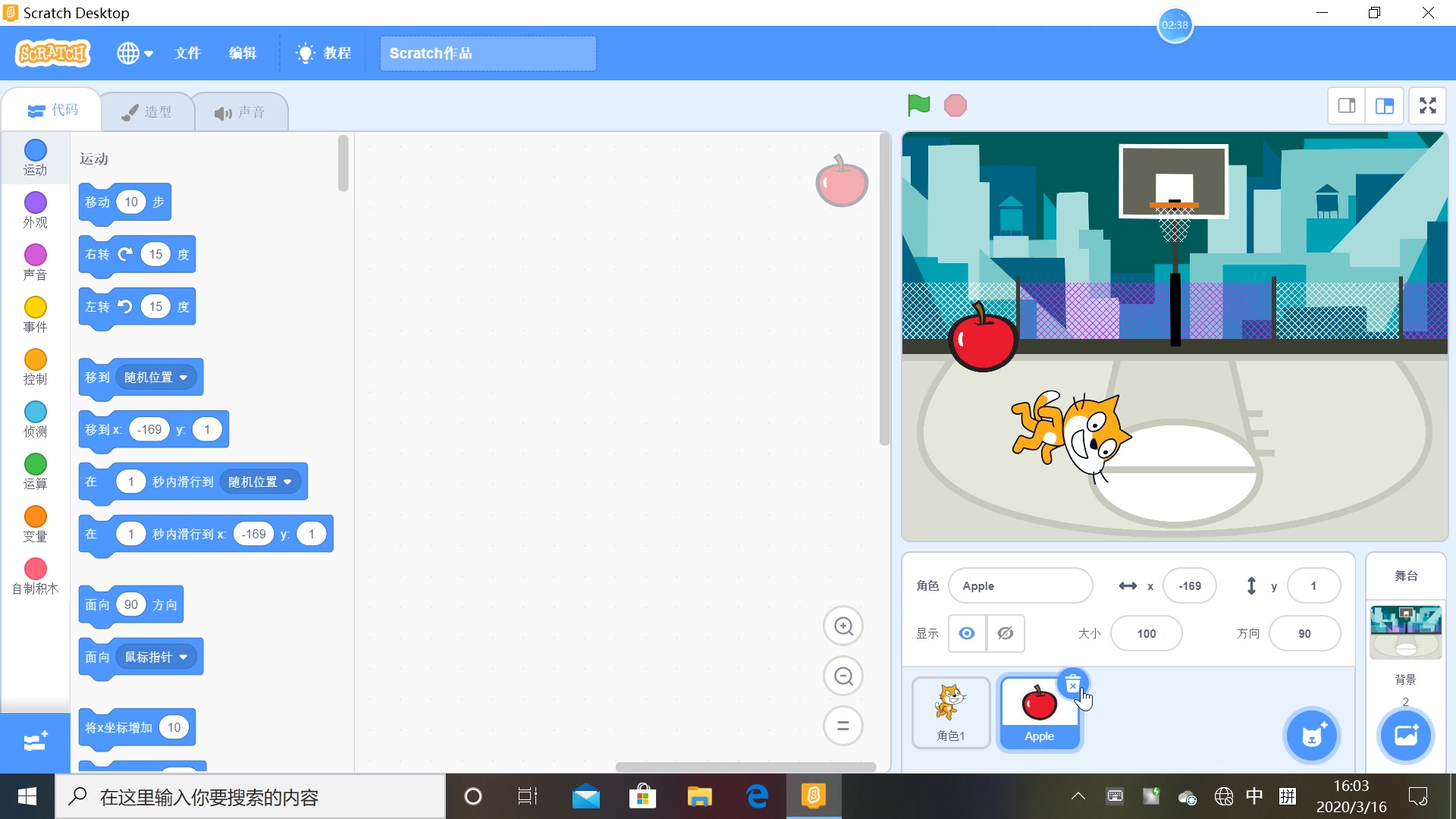Click the 将x坐标增加 10 block

137,728
